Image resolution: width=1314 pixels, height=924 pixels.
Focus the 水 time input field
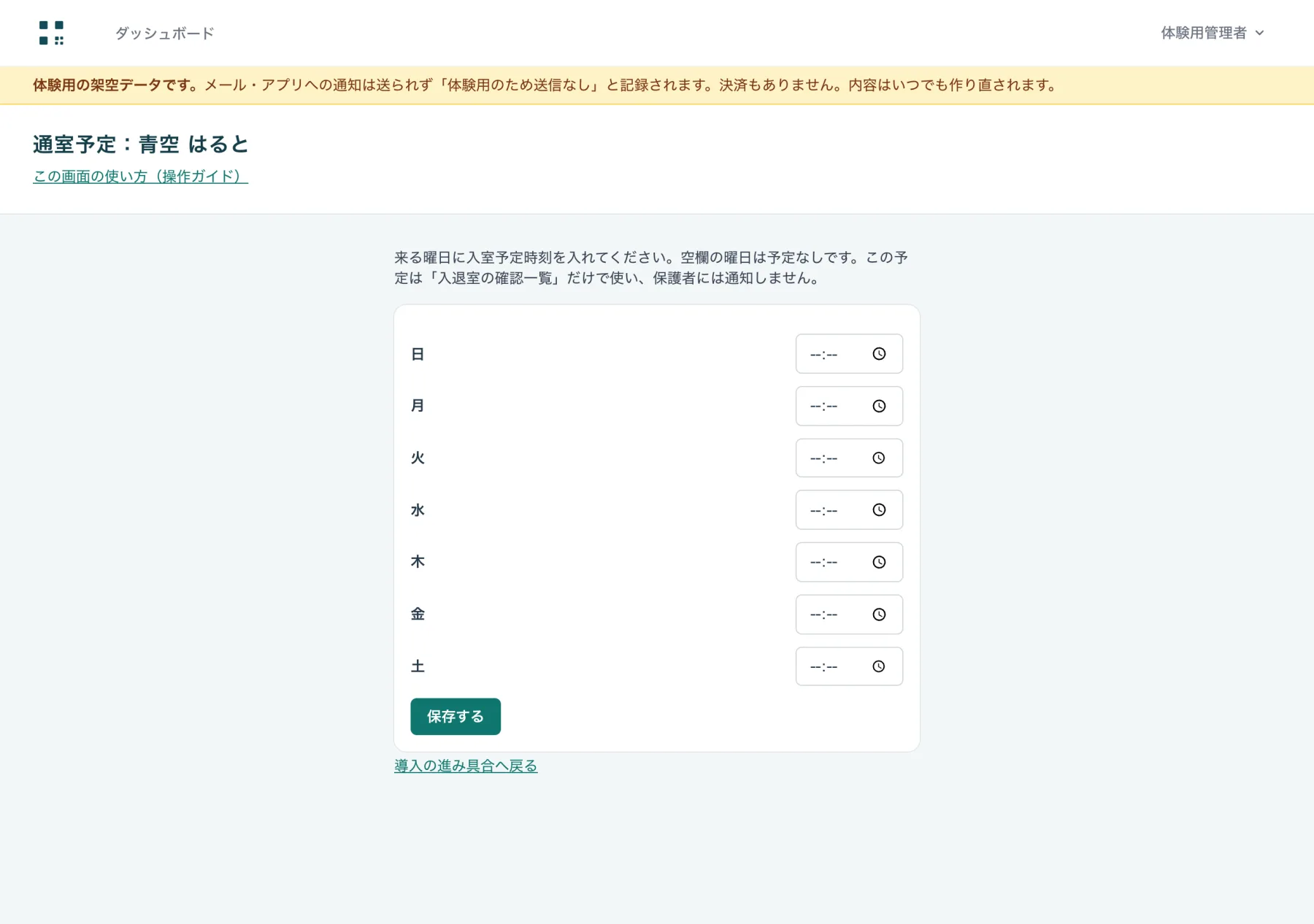tap(849, 510)
